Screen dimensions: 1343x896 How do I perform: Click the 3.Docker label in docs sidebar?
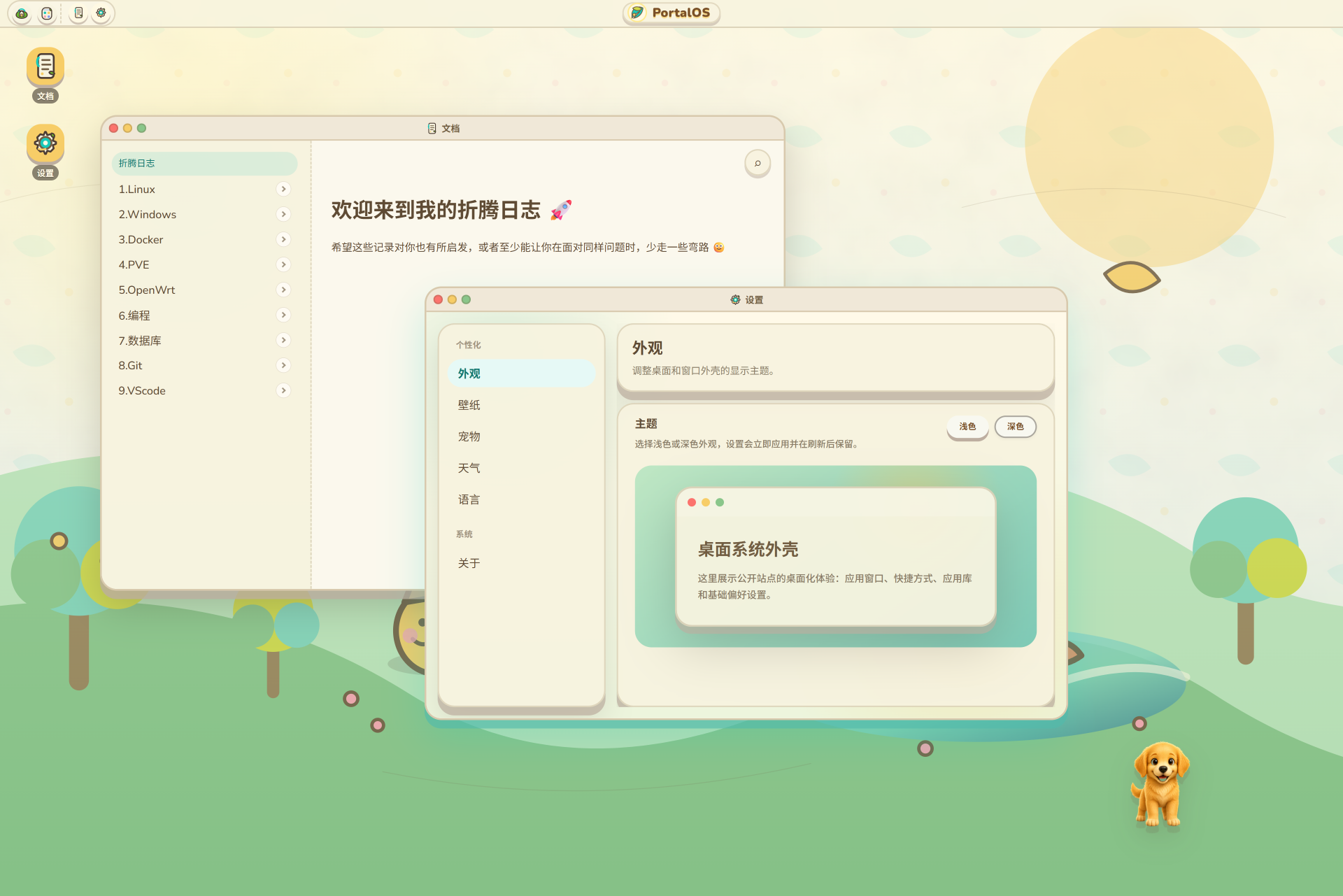click(x=141, y=240)
